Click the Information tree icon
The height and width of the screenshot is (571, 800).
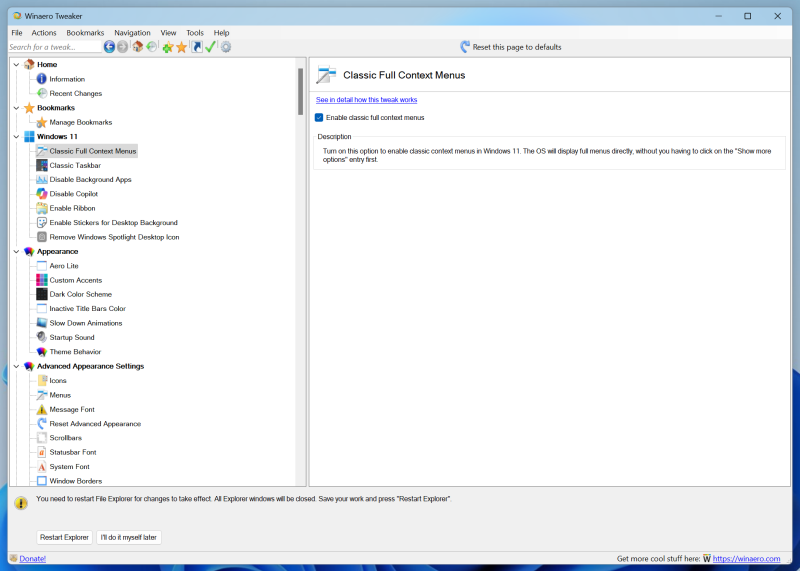point(42,79)
